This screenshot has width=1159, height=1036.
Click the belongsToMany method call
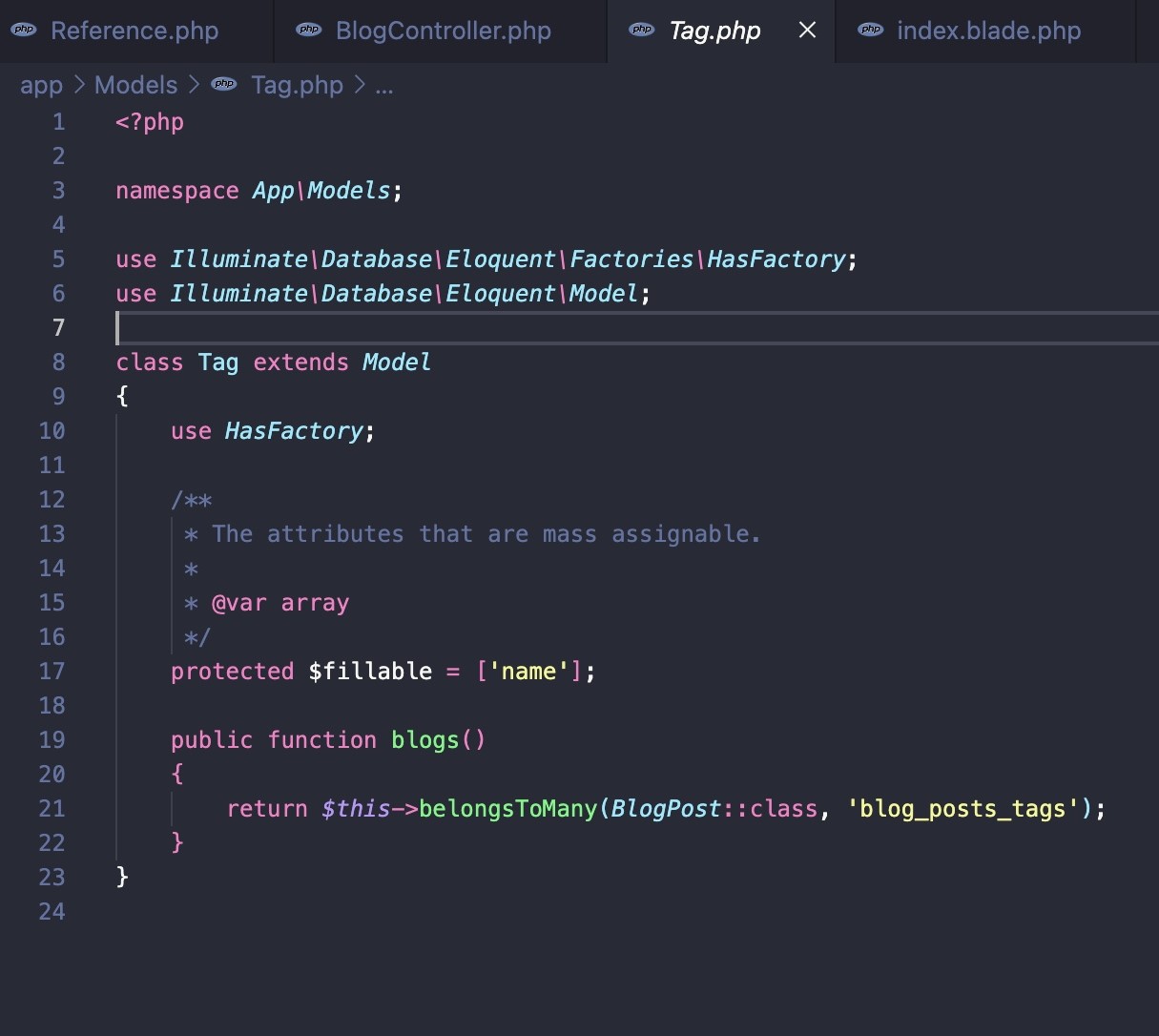coord(507,809)
